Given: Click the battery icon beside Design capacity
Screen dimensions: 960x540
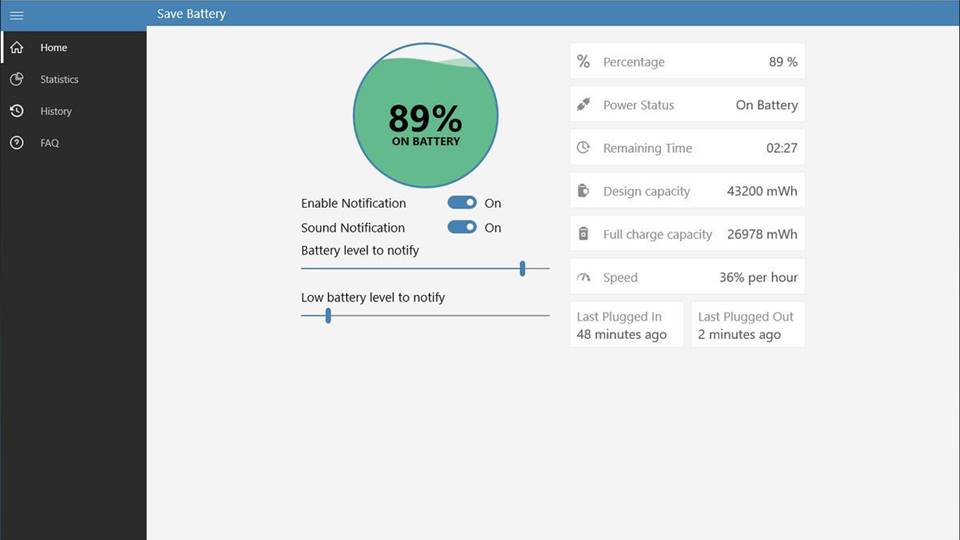Looking at the screenshot, I should point(583,191).
